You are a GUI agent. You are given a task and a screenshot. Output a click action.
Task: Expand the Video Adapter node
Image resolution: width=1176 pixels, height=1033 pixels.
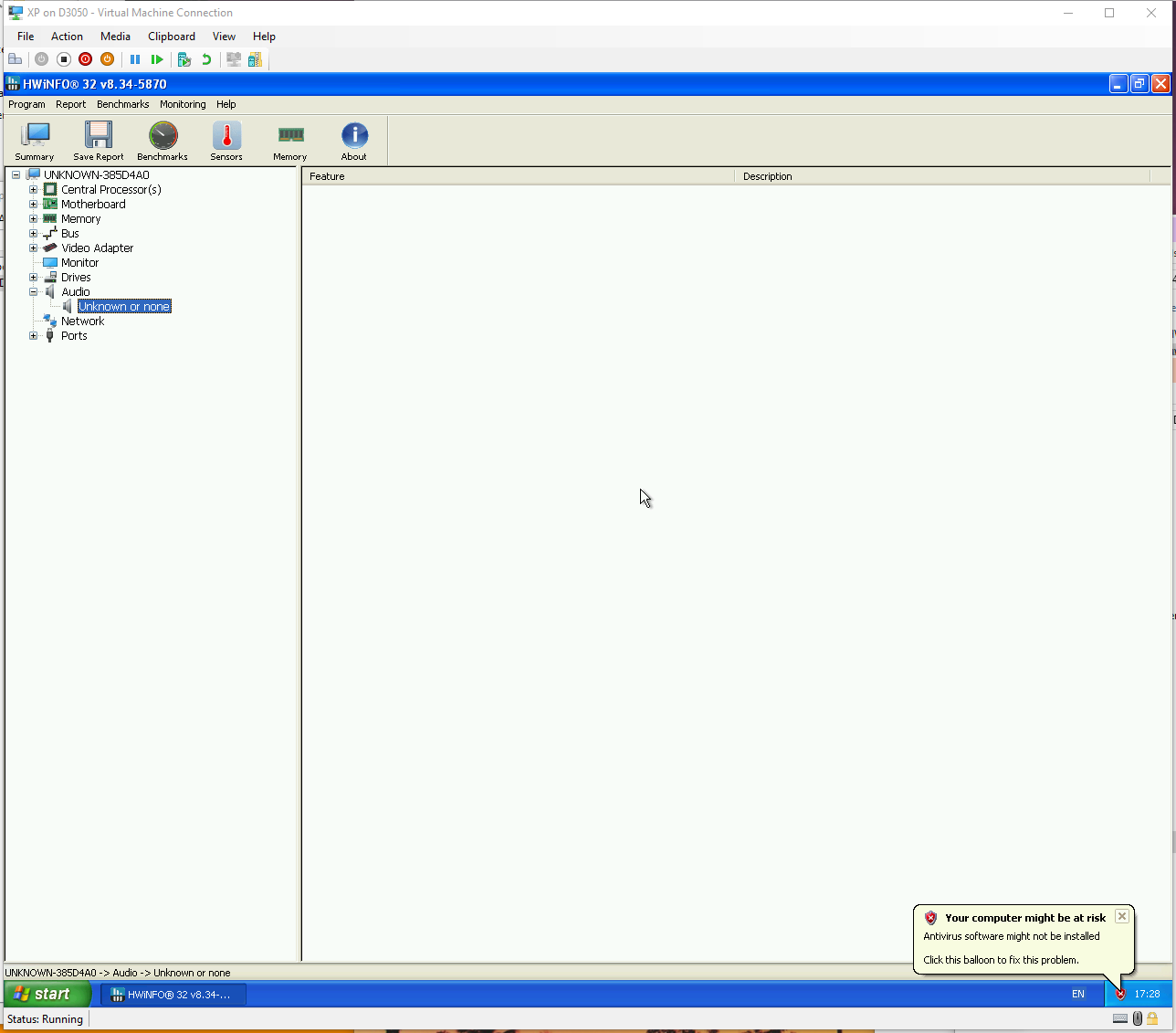click(34, 248)
